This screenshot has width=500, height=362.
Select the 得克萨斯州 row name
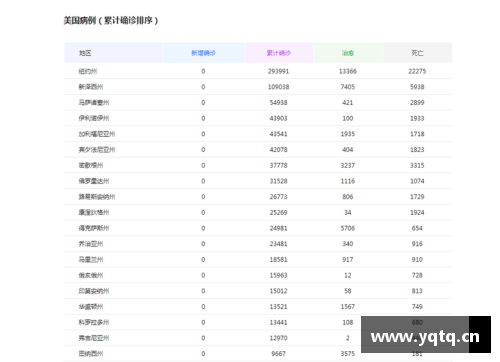pyautogui.click(x=94, y=228)
